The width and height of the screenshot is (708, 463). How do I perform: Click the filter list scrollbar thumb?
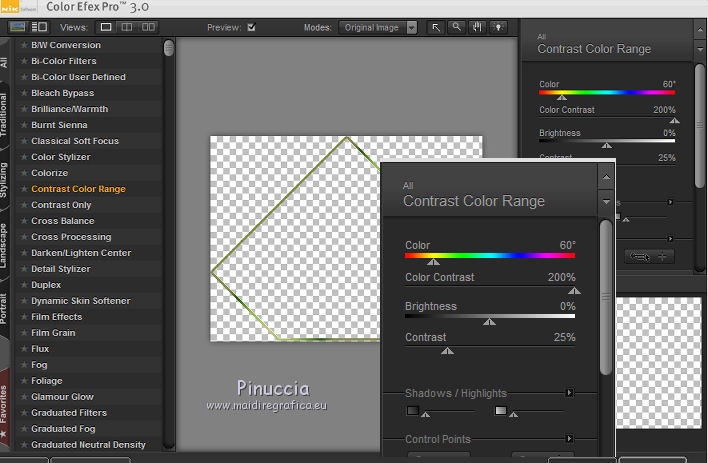pyautogui.click(x=169, y=48)
